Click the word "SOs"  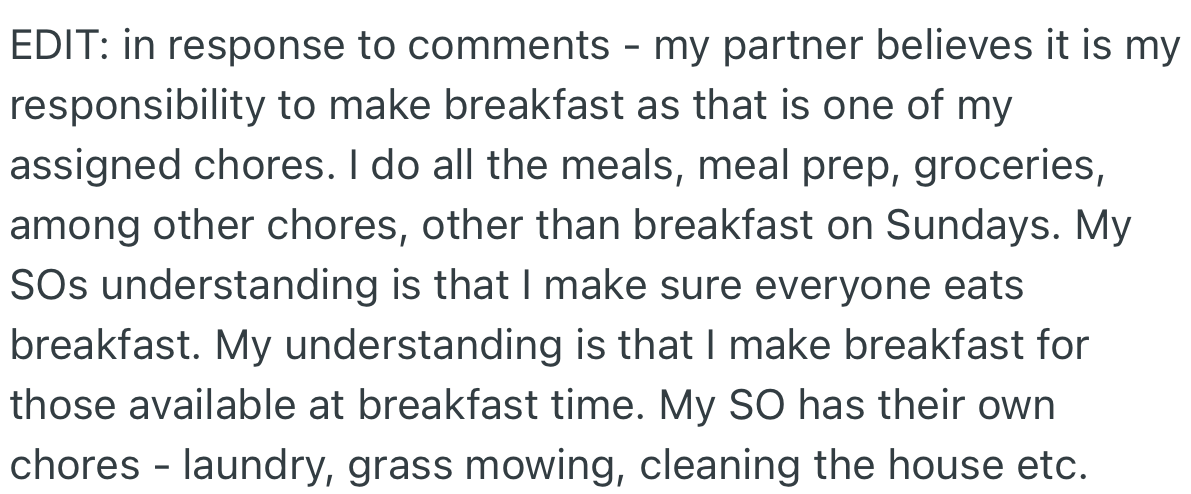pos(48,286)
